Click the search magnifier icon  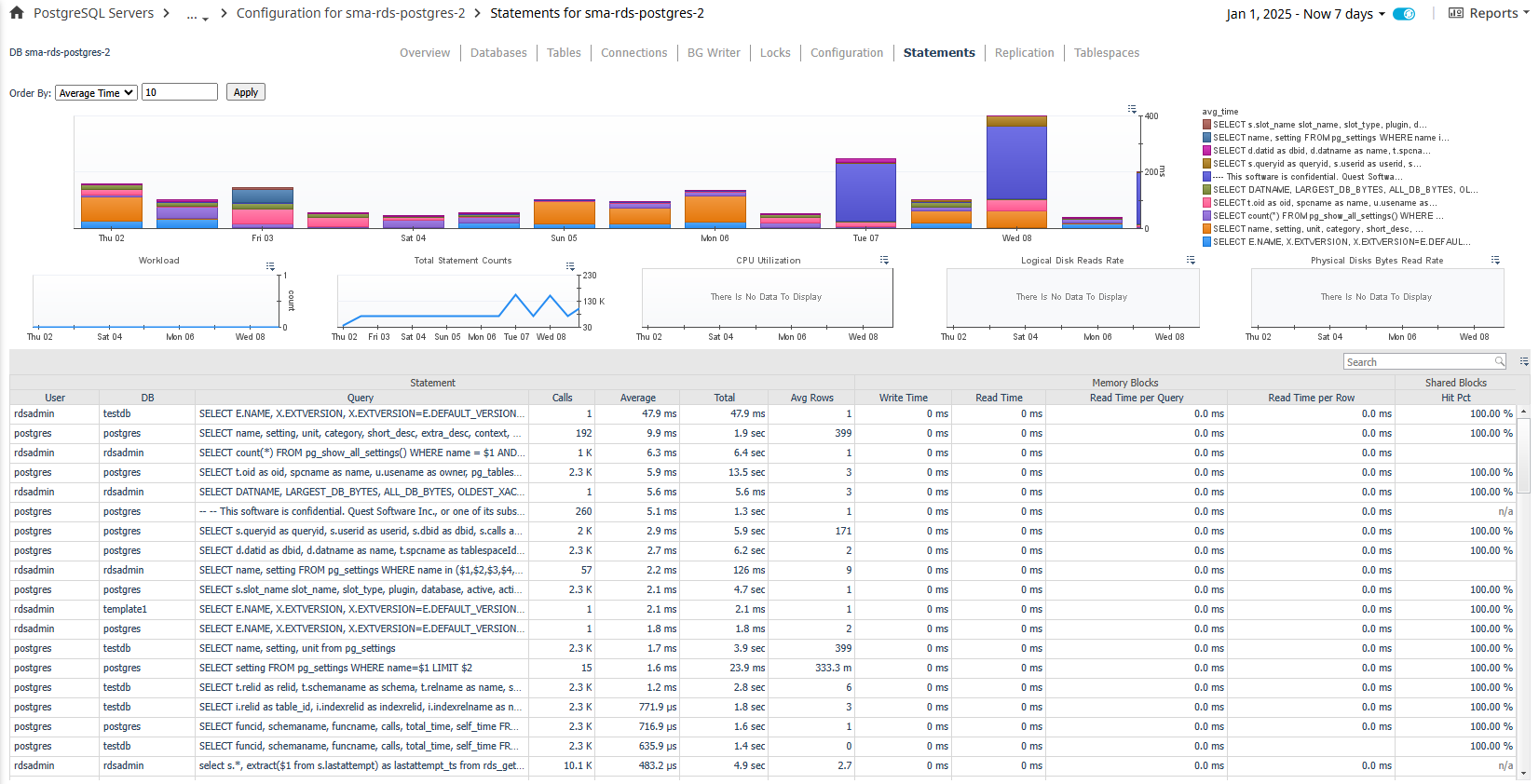tap(1499, 361)
